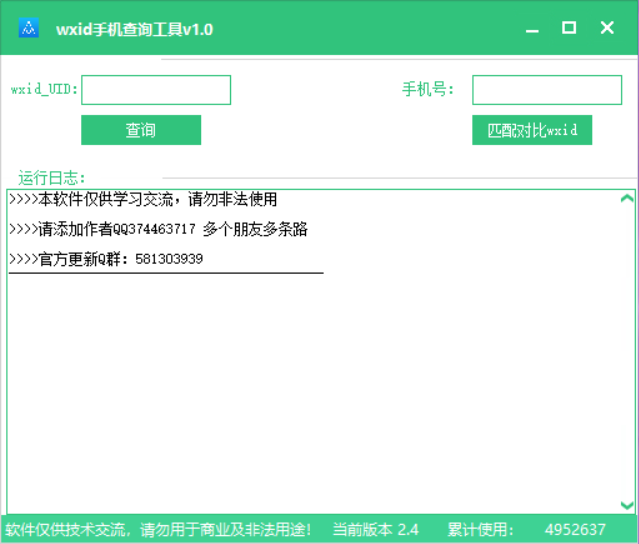The image size is (639, 544).
Task: Select the log line with Q群 581303939
Action: (x=106, y=260)
